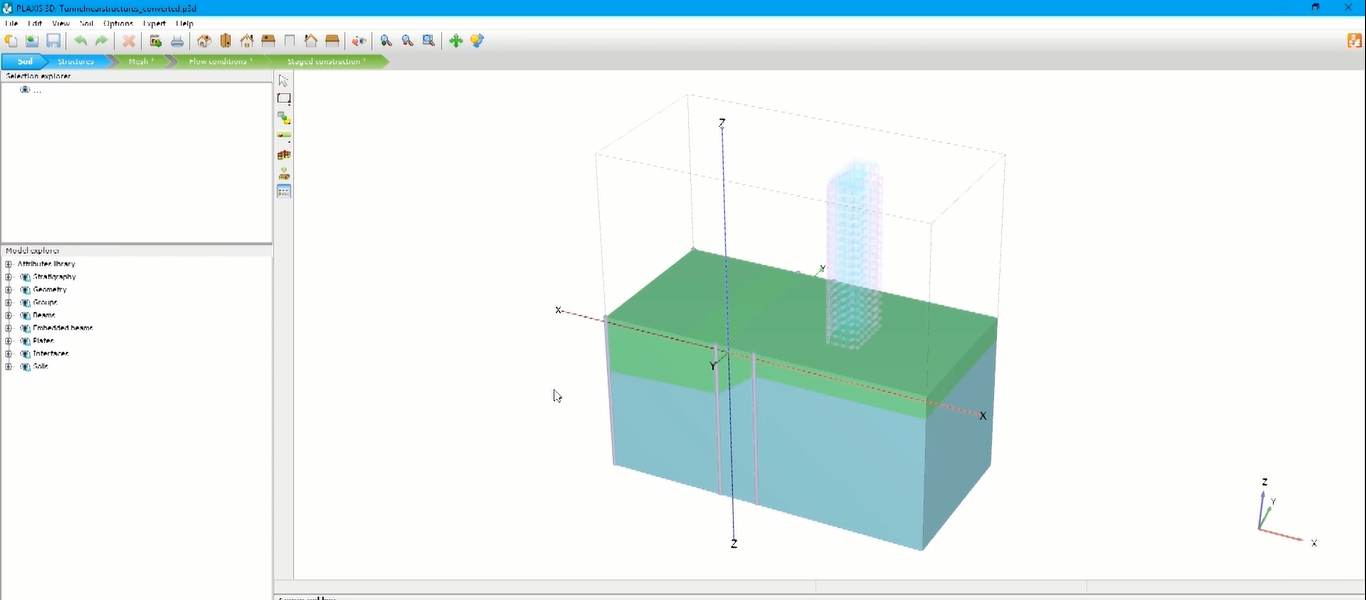
Task: Click the tall side-view house icon
Action: point(226,41)
